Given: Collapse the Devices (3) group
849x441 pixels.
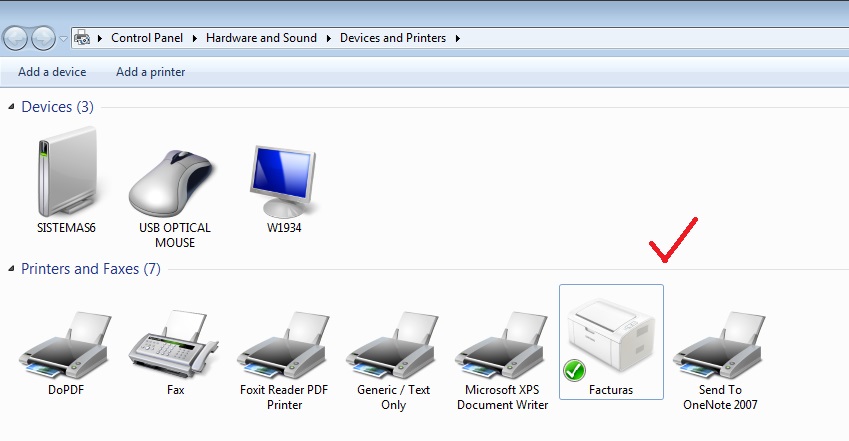Looking at the screenshot, I should (x=11, y=107).
